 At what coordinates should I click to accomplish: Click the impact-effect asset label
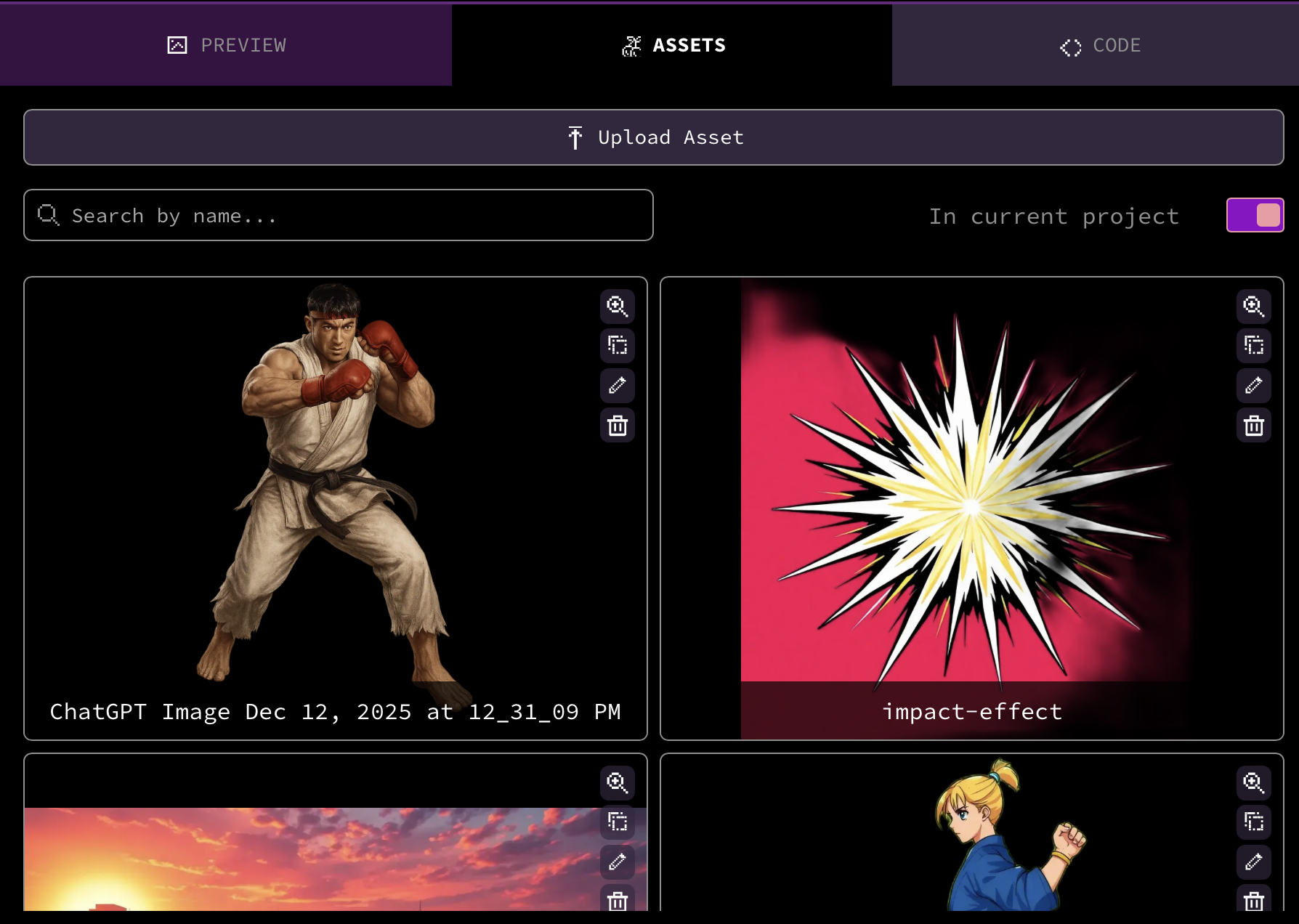pos(972,712)
